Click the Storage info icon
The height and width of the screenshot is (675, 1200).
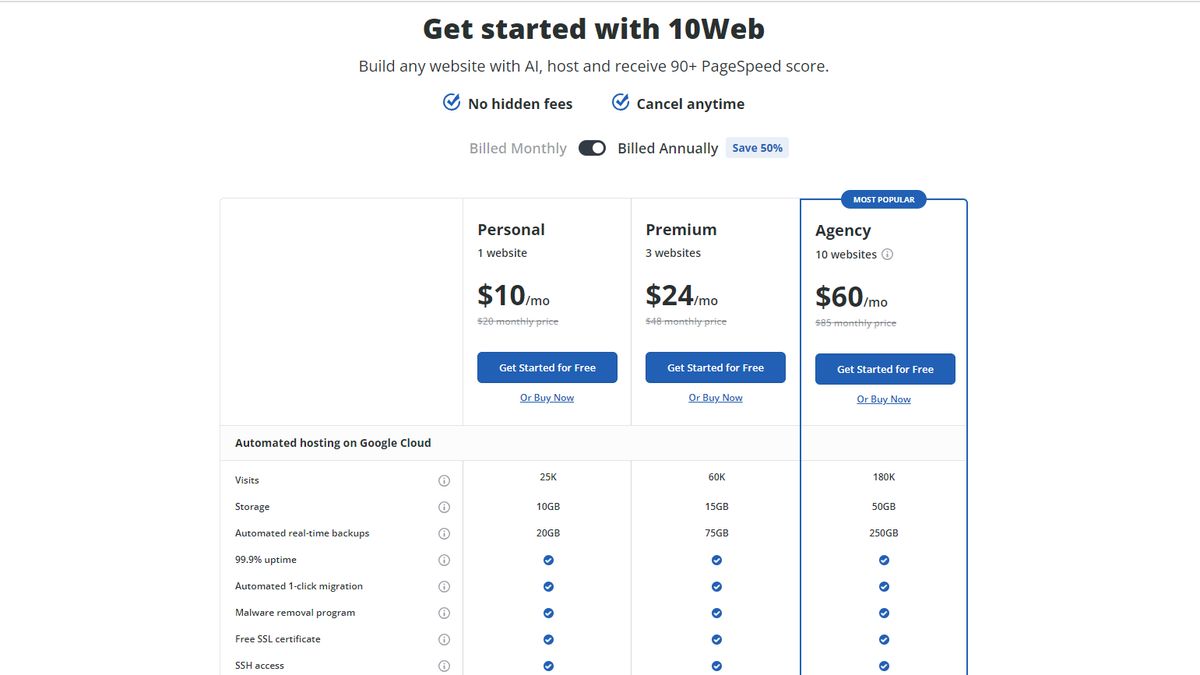click(x=443, y=507)
